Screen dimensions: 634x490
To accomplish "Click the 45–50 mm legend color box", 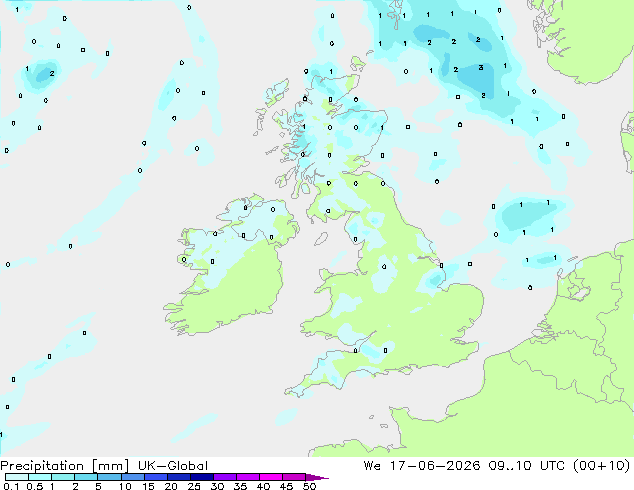I will (294, 477).
